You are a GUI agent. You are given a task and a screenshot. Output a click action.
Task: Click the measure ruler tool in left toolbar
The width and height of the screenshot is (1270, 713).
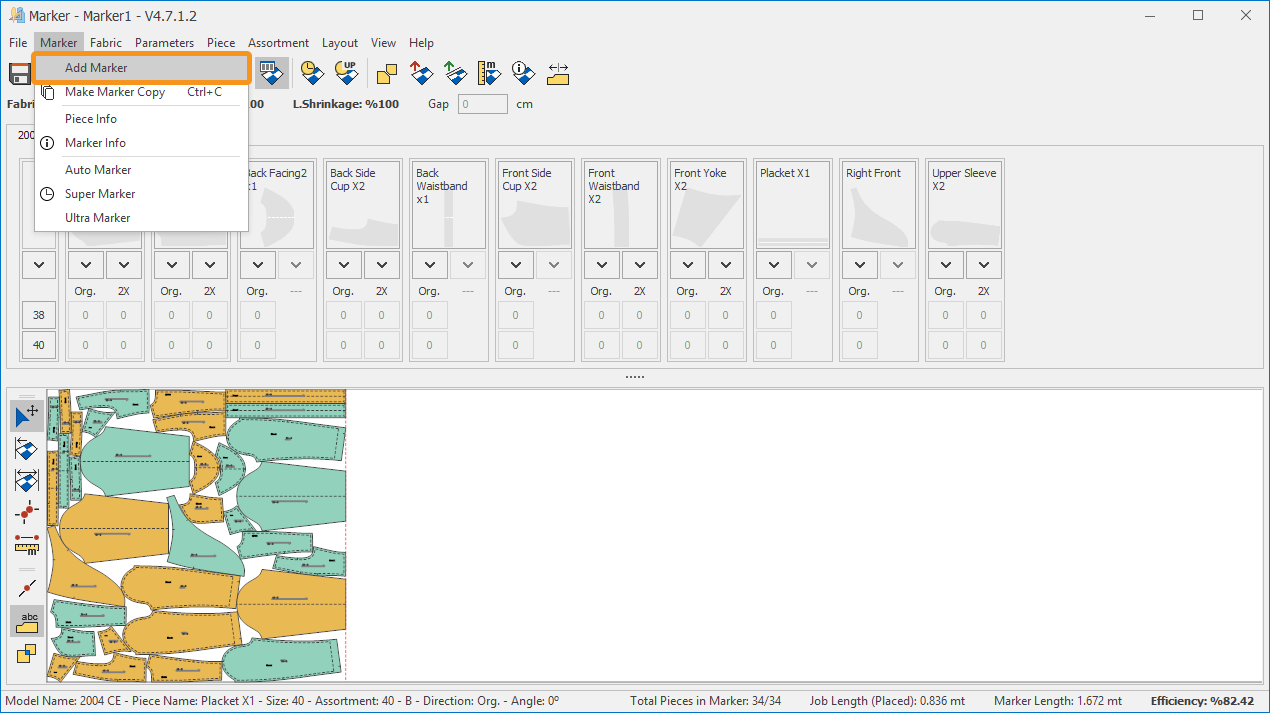click(x=27, y=544)
